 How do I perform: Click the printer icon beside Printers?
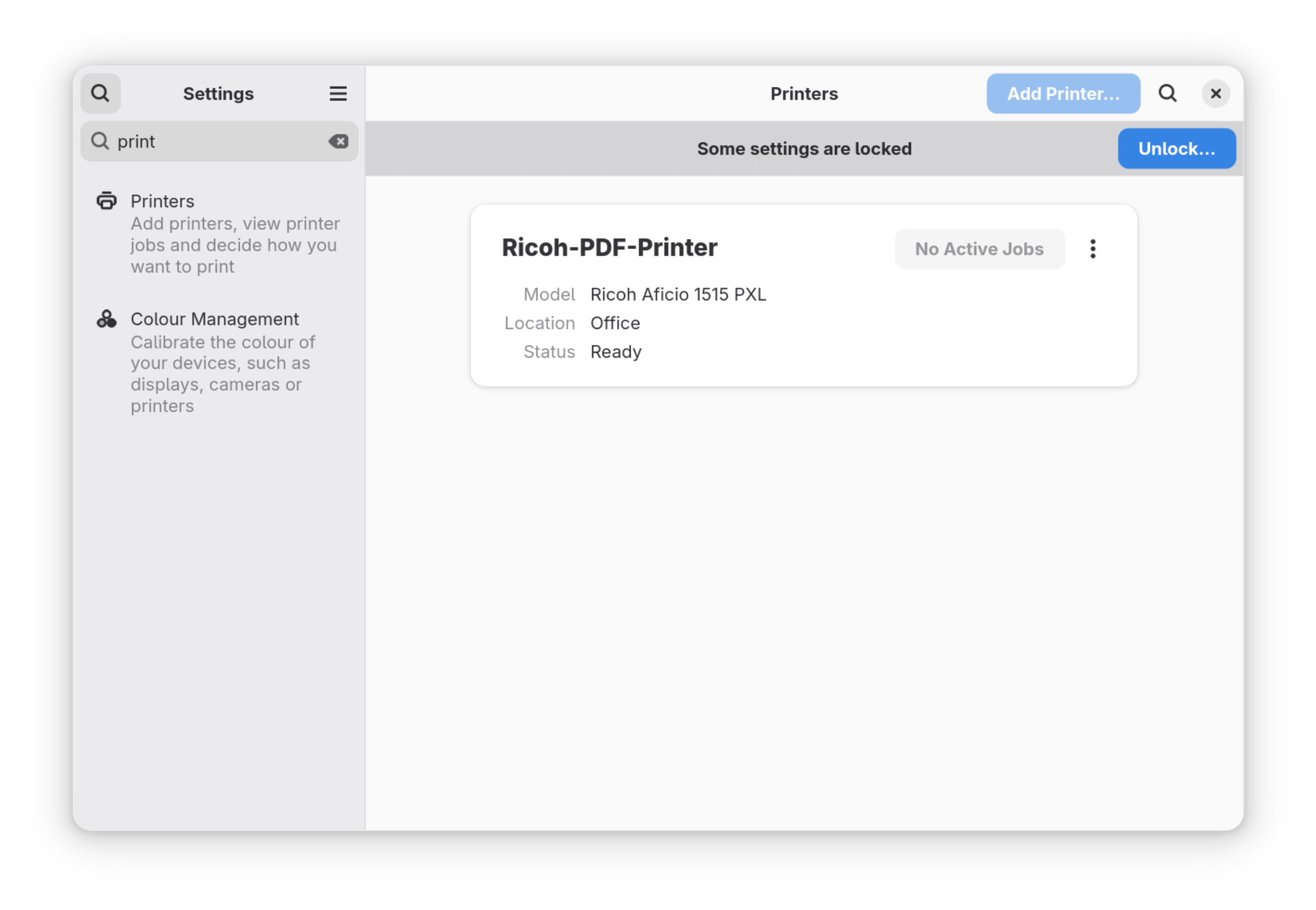(106, 201)
